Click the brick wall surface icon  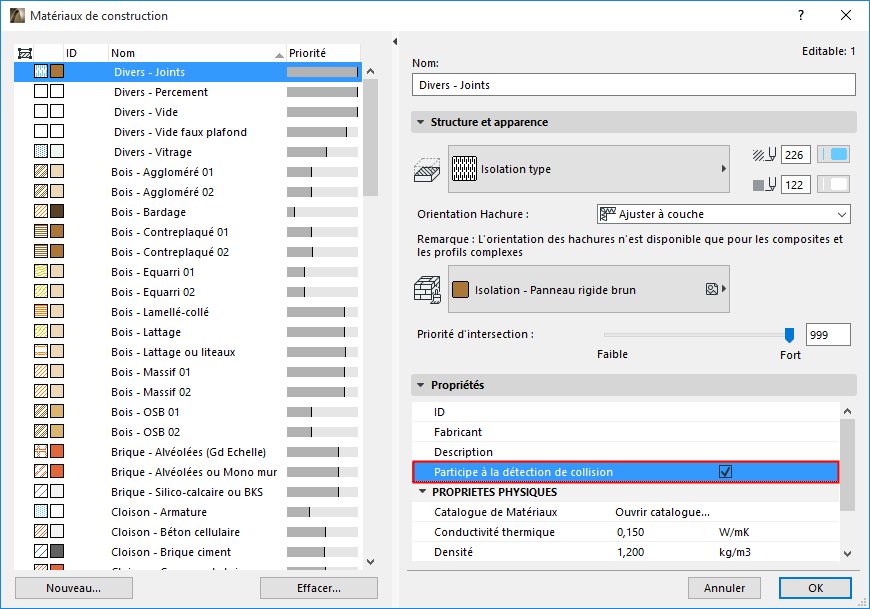pyautogui.click(x=427, y=290)
